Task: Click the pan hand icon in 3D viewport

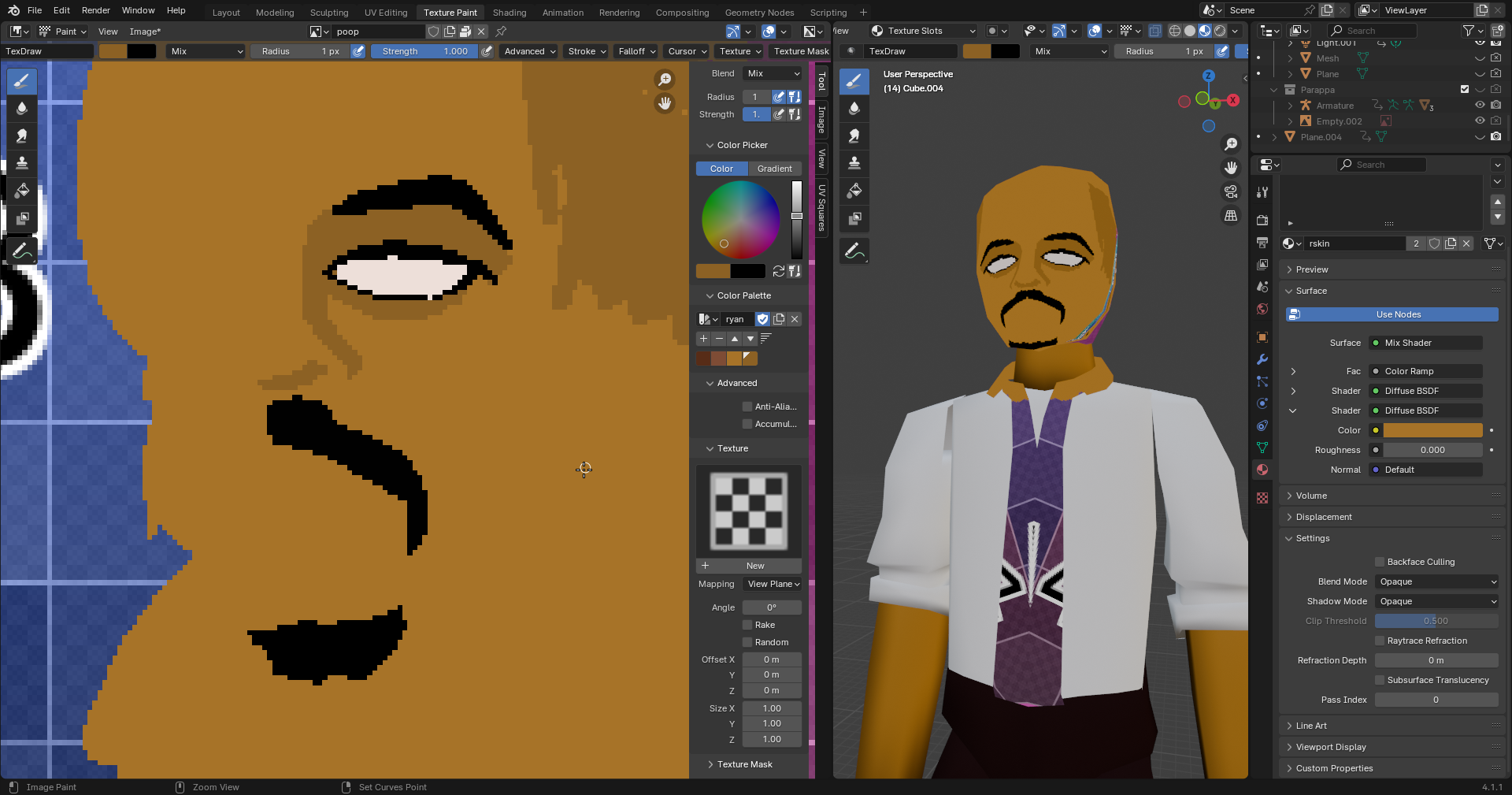Action: (1231, 168)
